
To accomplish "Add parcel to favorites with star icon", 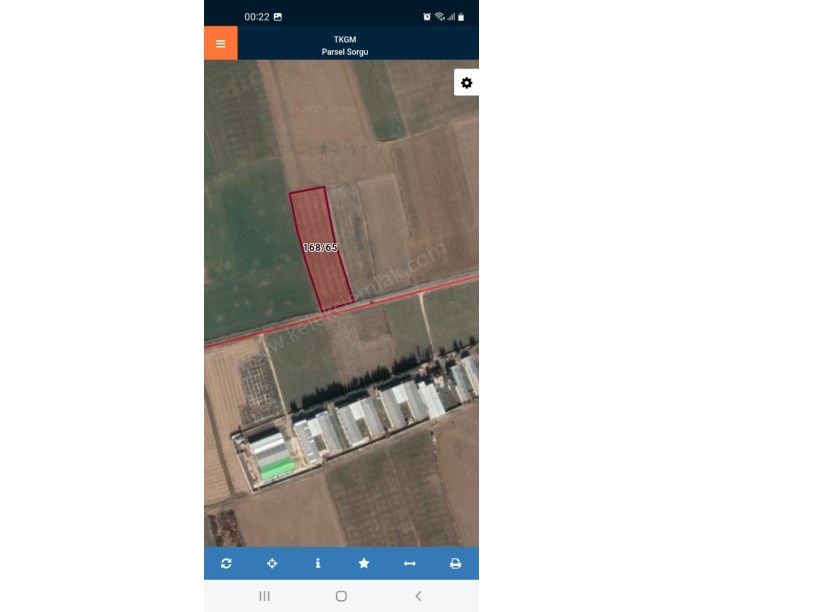I will pyautogui.click(x=364, y=563).
